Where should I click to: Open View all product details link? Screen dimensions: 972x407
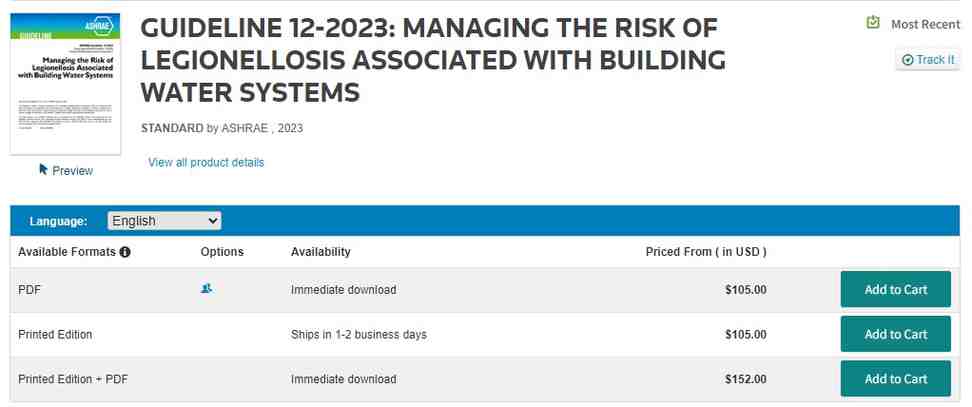(206, 162)
